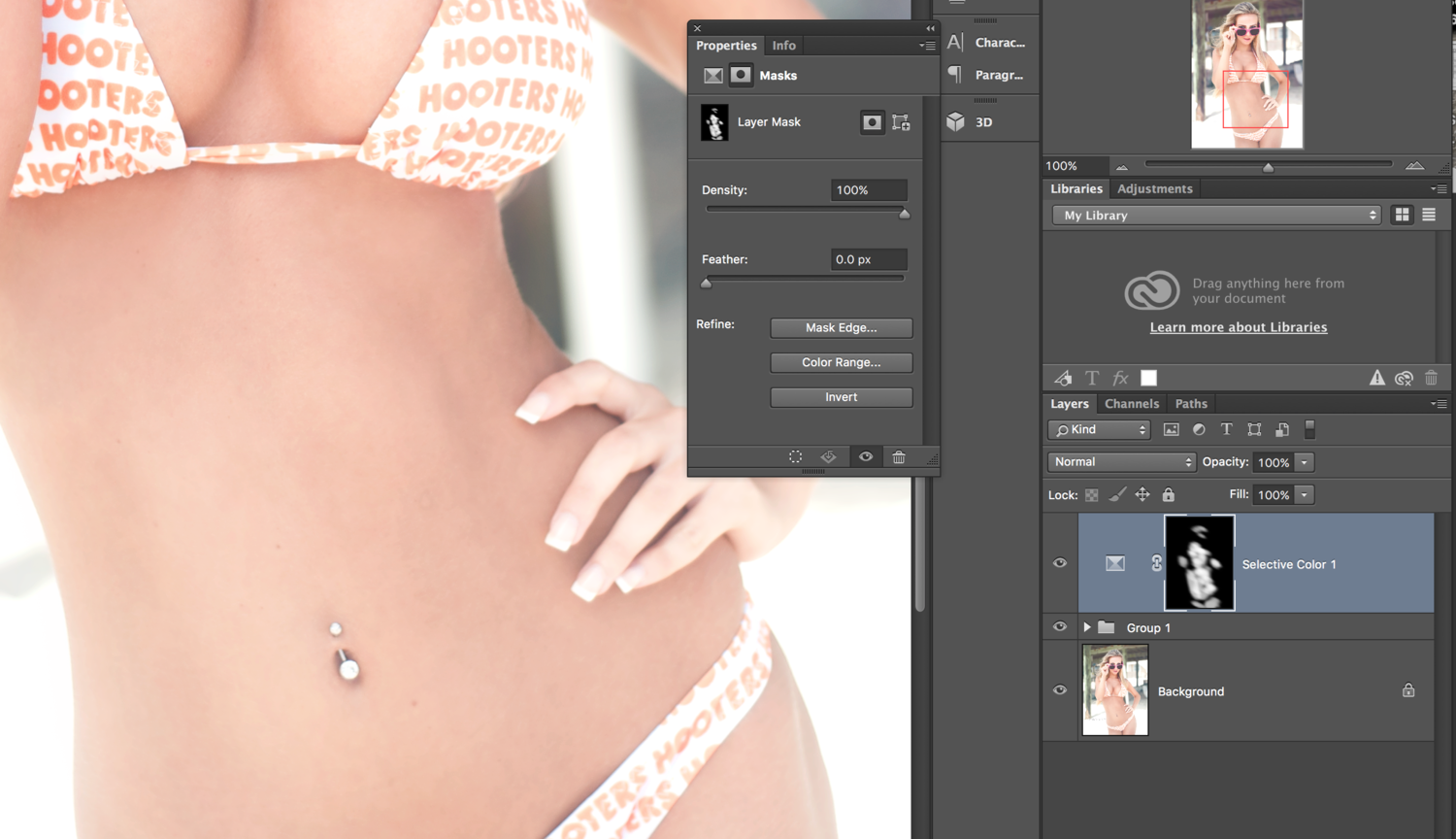
Task: Hide the Selective Color 1 layer
Action: [1060, 563]
